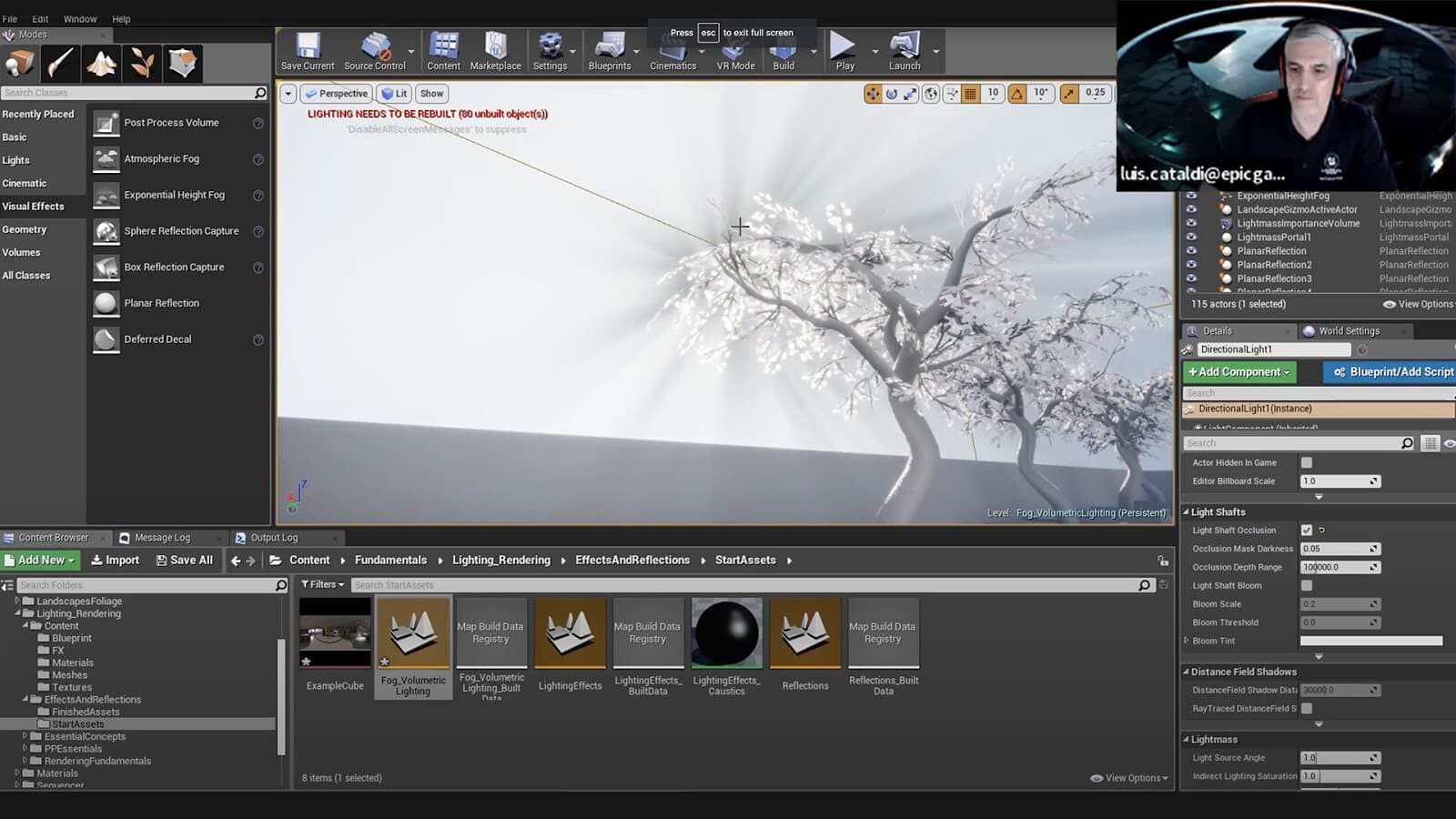
Task: Click the Show viewport button
Action: pyautogui.click(x=431, y=94)
